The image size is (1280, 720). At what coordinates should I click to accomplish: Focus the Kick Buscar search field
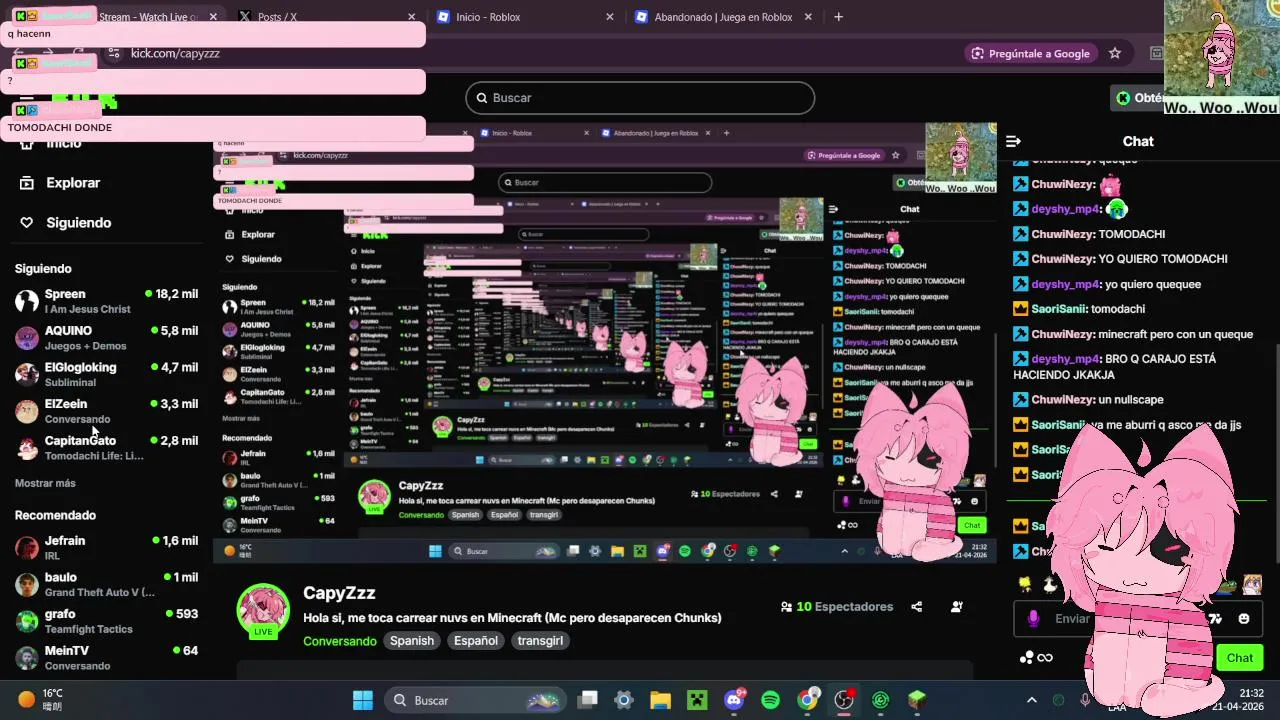tap(640, 98)
